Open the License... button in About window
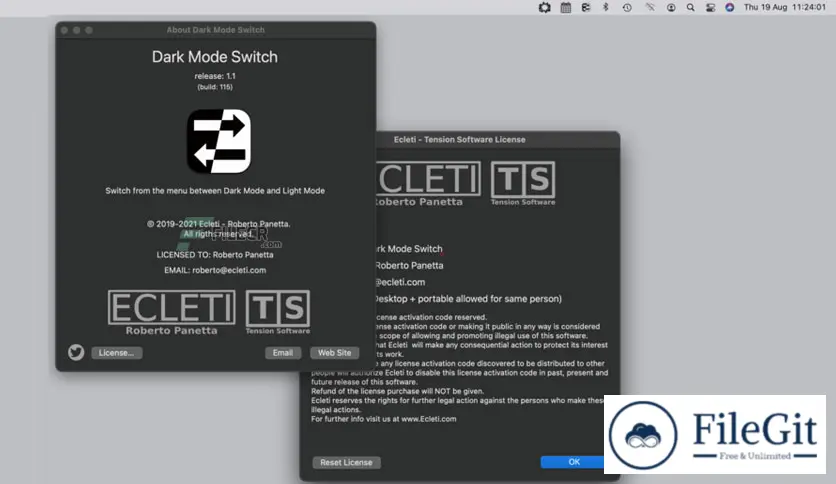 pos(116,353)
